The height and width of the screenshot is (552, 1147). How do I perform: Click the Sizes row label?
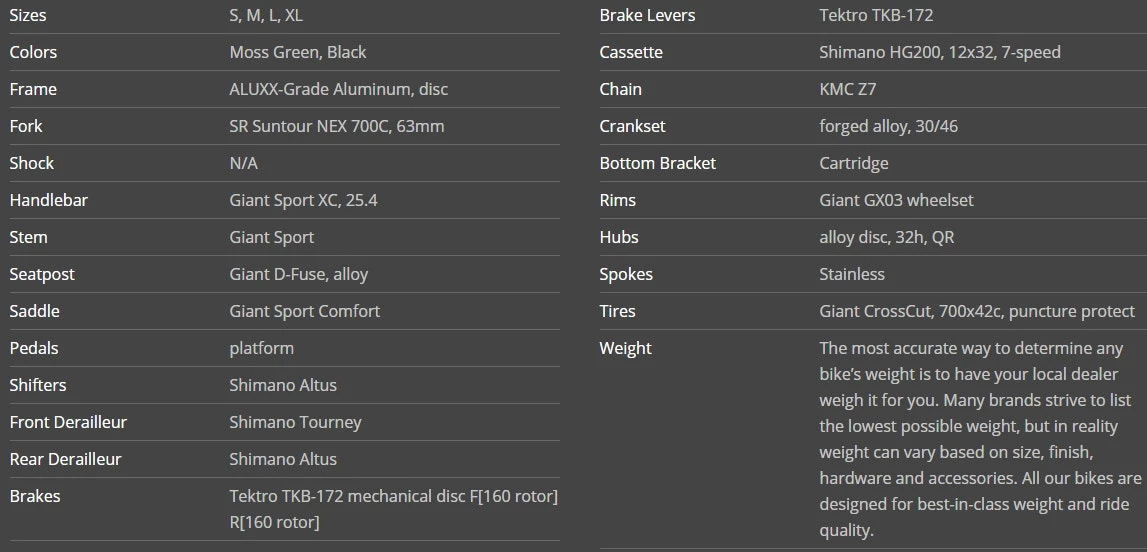click(x=28, y=15)
